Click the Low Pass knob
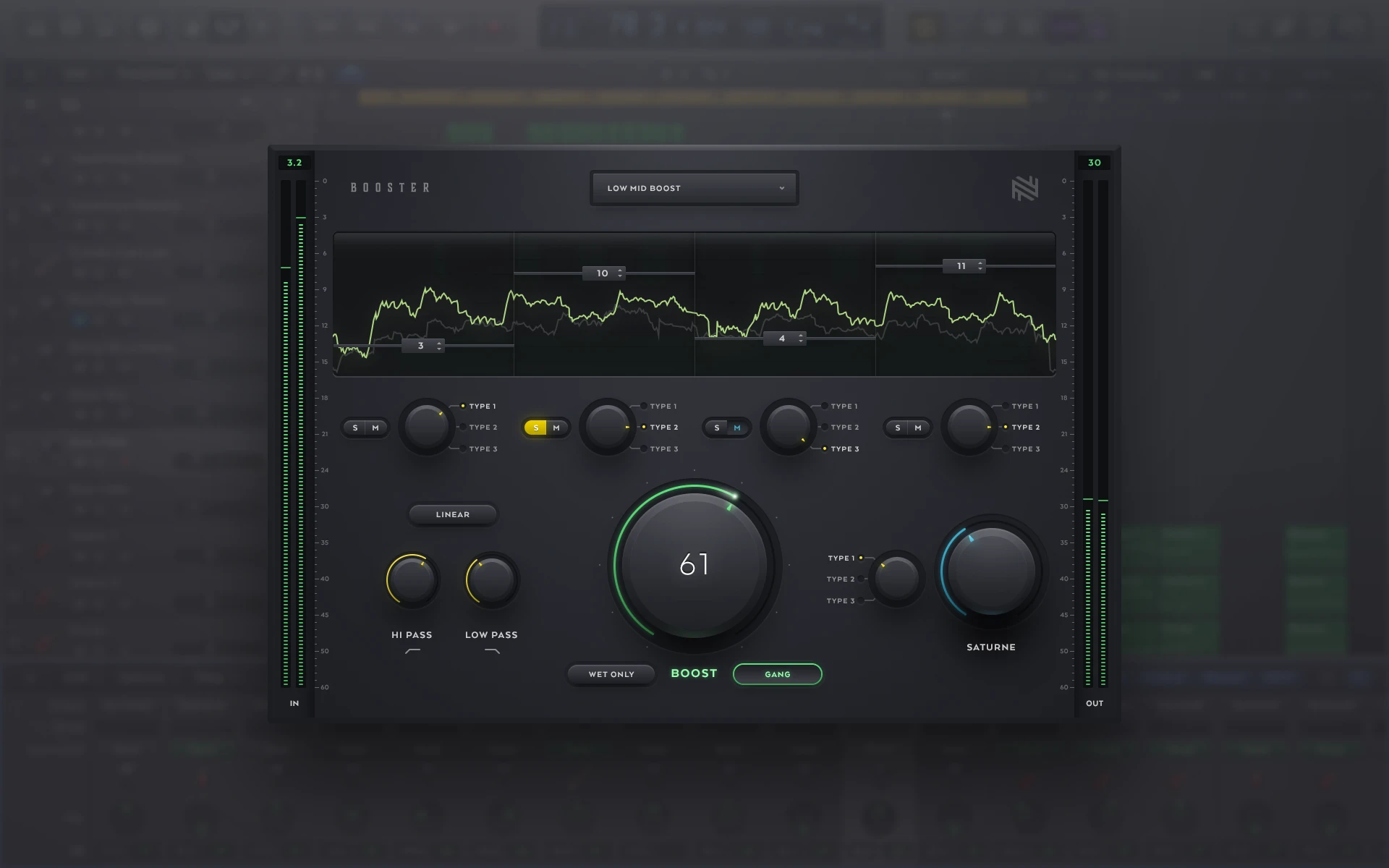 492,579
